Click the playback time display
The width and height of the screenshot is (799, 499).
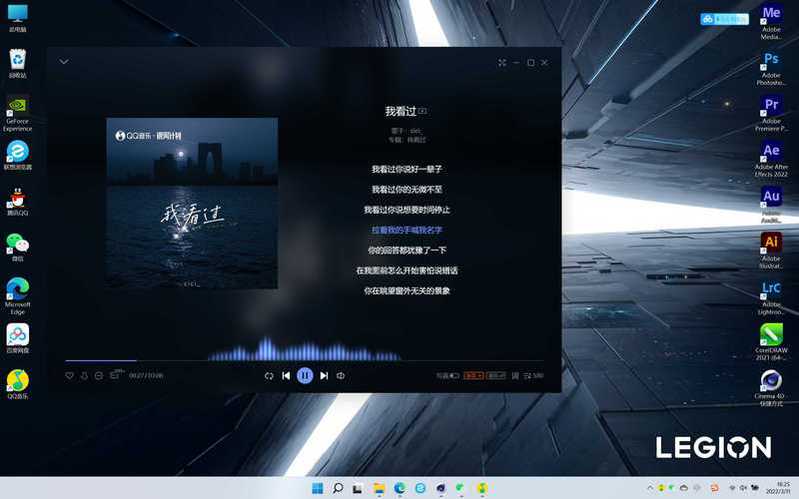[146, 376]
